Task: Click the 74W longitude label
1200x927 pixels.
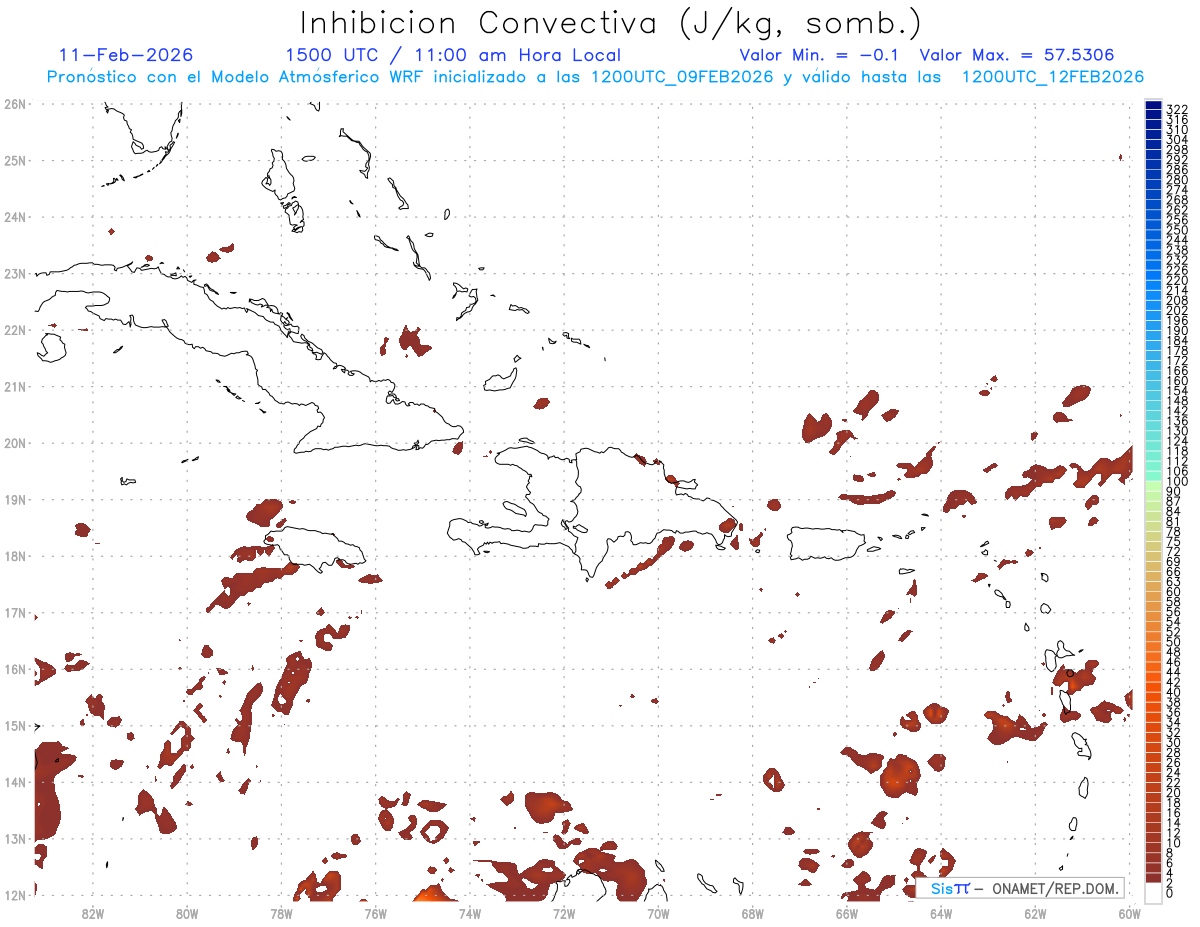Action: [470, 913]
